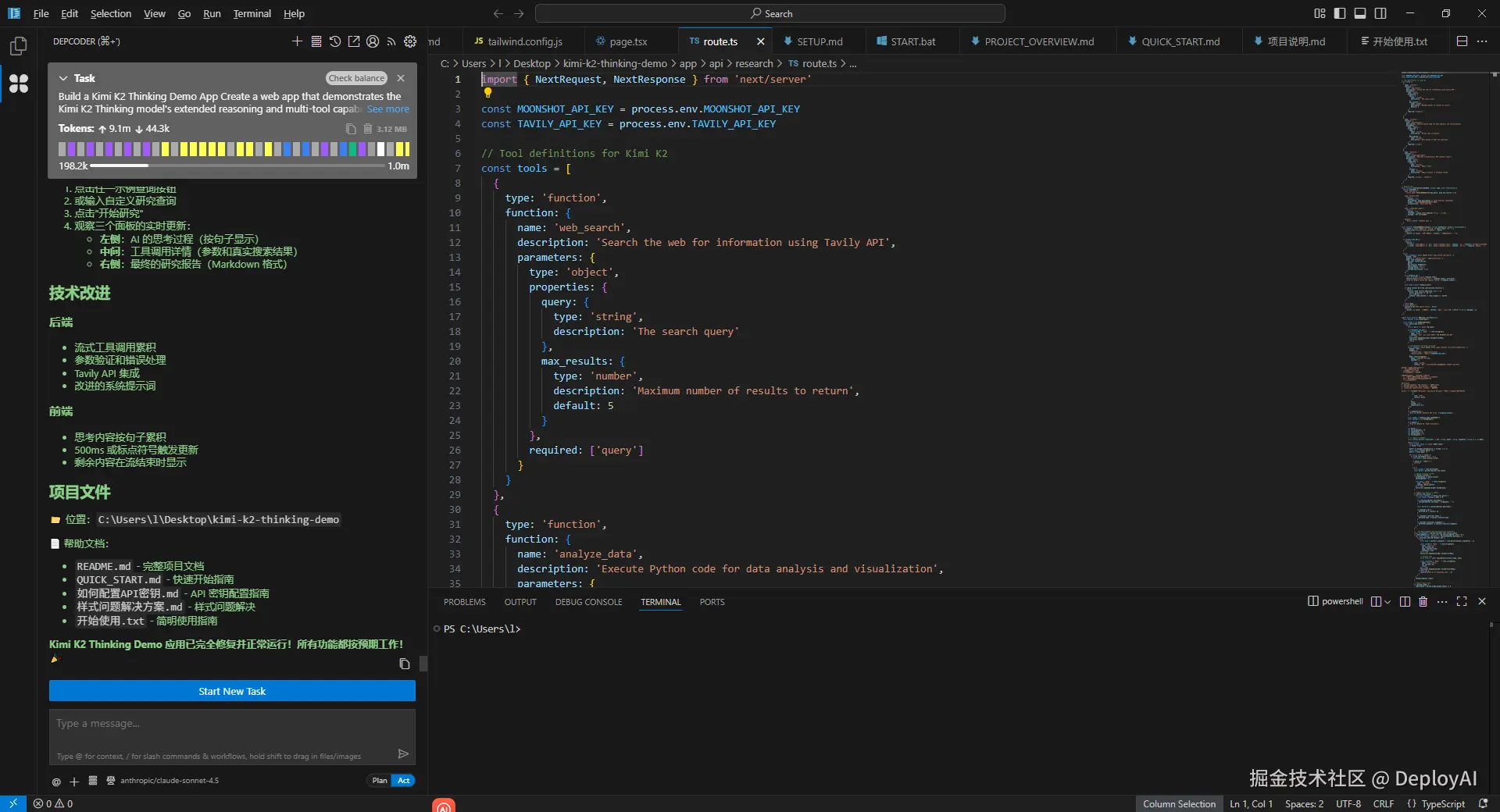Kill the terminal with the trash icon
The width and height of the screenshot is (1500, 812).
pos(1423,602)
